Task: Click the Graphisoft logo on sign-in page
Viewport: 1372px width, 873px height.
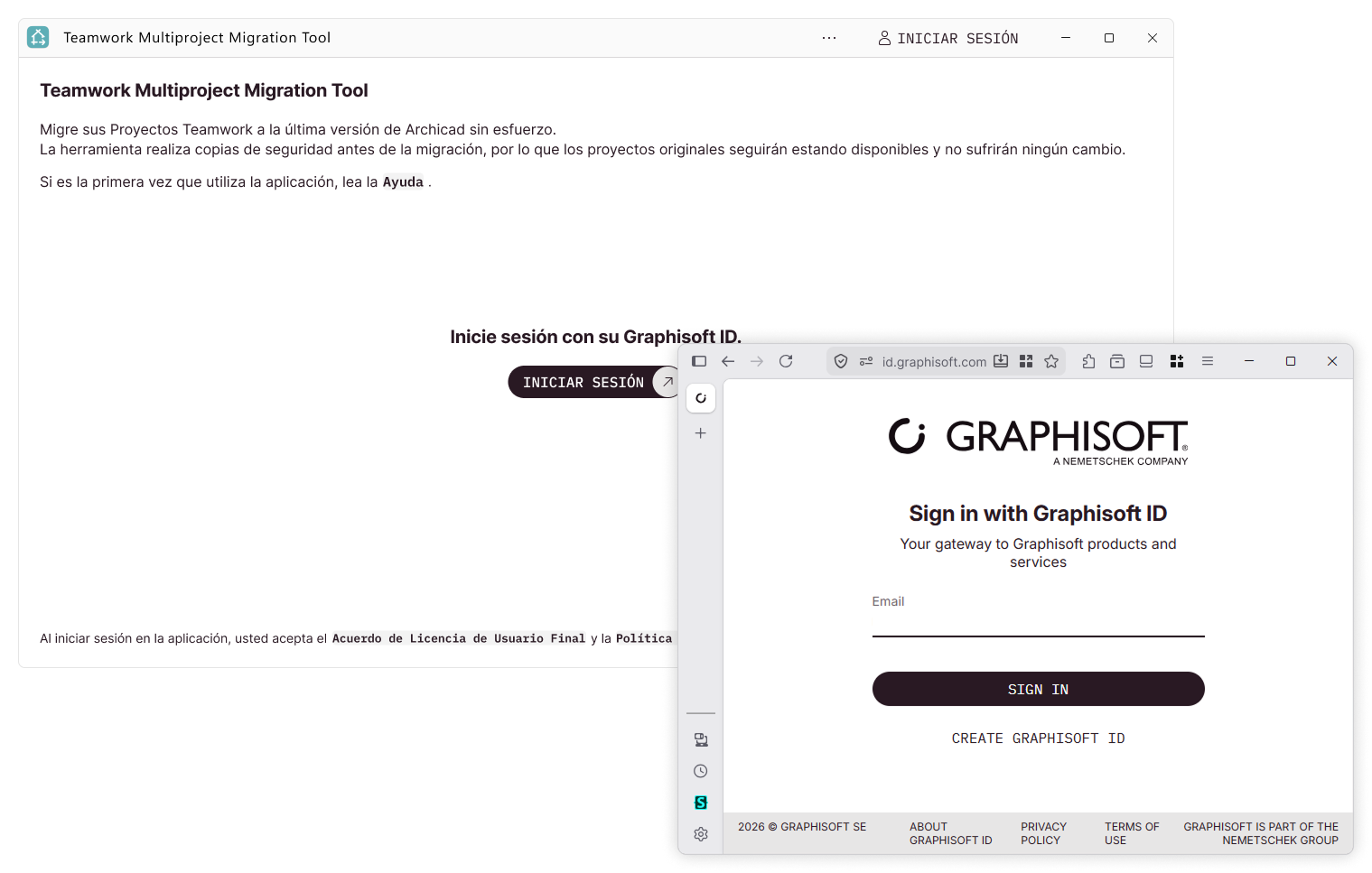Action: click(1039, 441)
